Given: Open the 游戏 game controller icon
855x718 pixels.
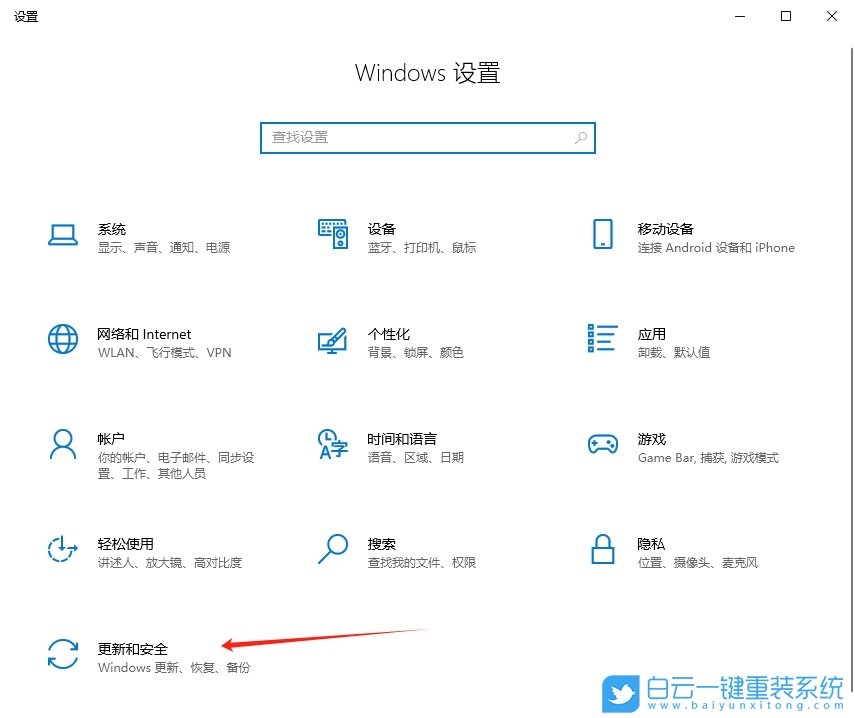Looking at the screenshot, I should point(602,445).
